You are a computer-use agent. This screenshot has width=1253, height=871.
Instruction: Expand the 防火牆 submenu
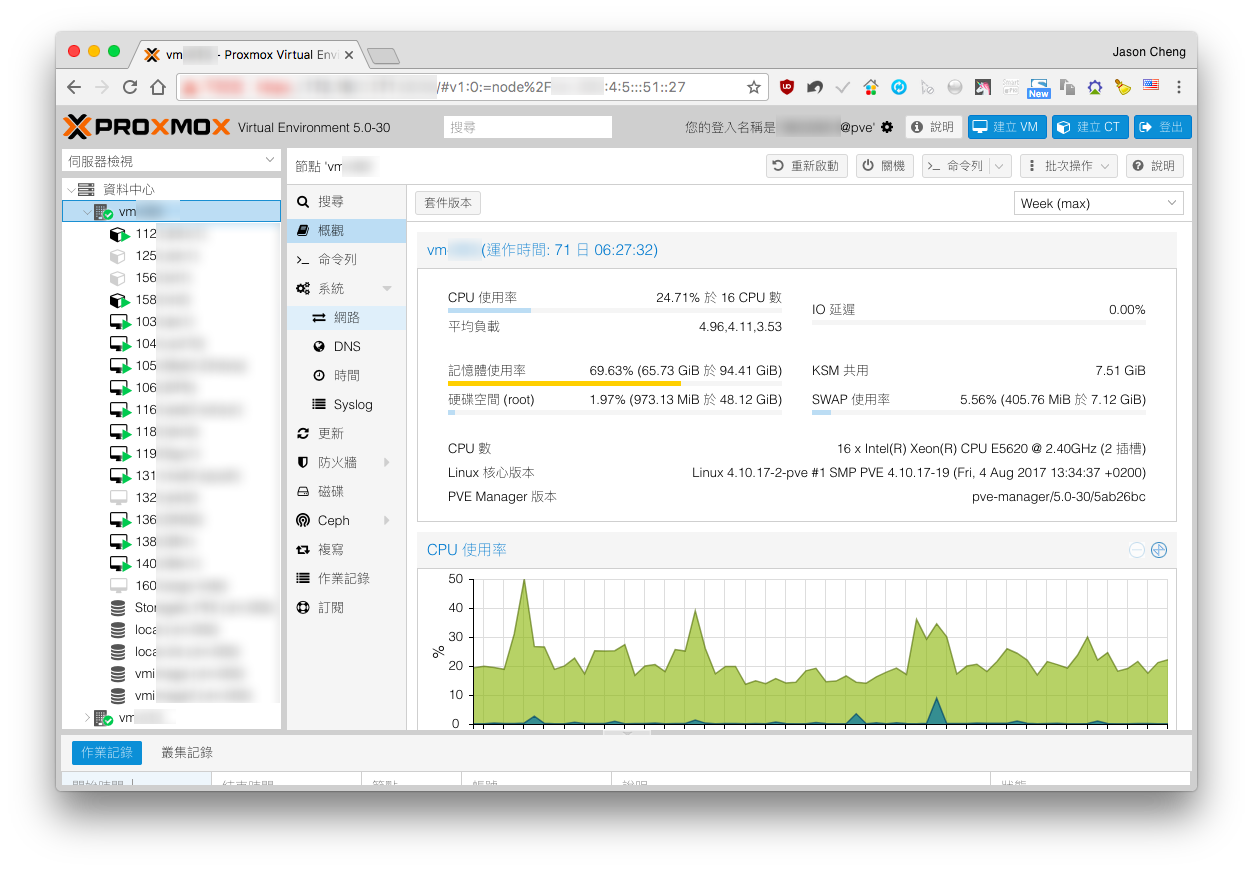click(x=387, y=463)
